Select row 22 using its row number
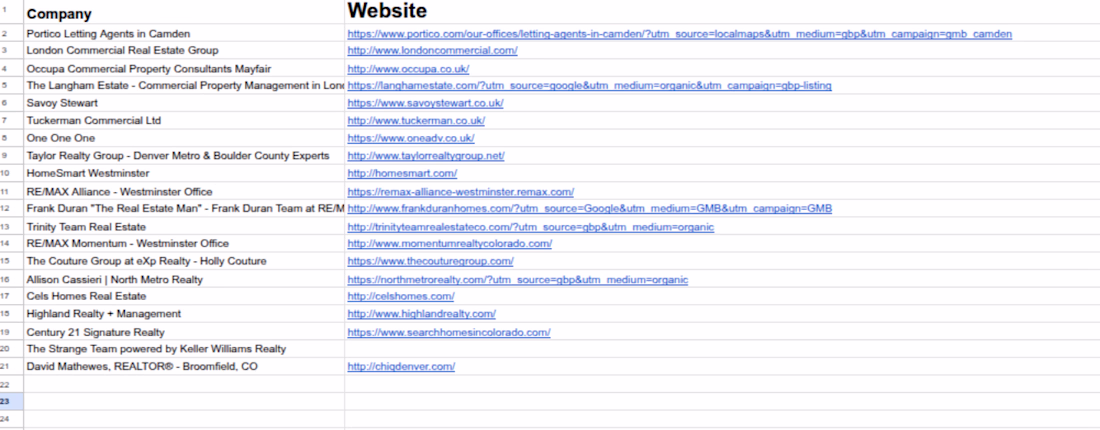The height and width of the screenshot is (430, 1100). [12, 384]
